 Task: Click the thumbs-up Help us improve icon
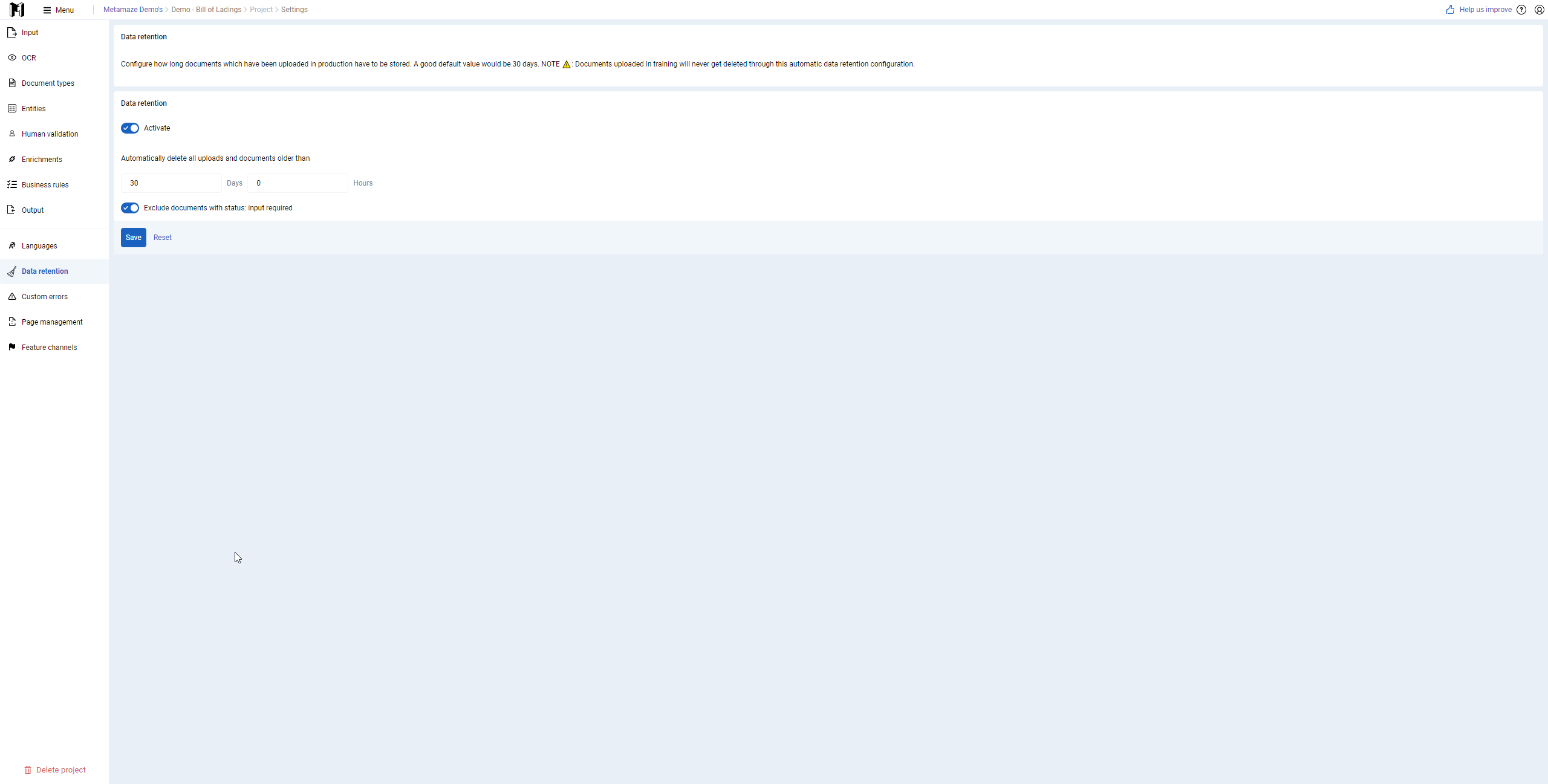(1450, 10)
